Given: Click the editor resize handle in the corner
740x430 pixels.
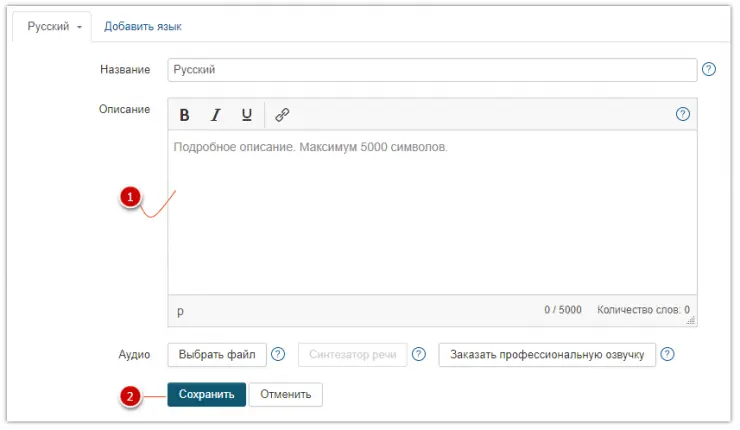Looking at the screenshot, I should point(691,320).
